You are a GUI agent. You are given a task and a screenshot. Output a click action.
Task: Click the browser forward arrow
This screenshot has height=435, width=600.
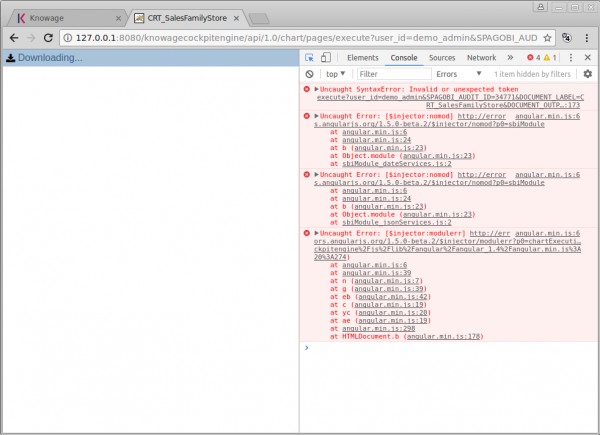(x=31, y=38)
